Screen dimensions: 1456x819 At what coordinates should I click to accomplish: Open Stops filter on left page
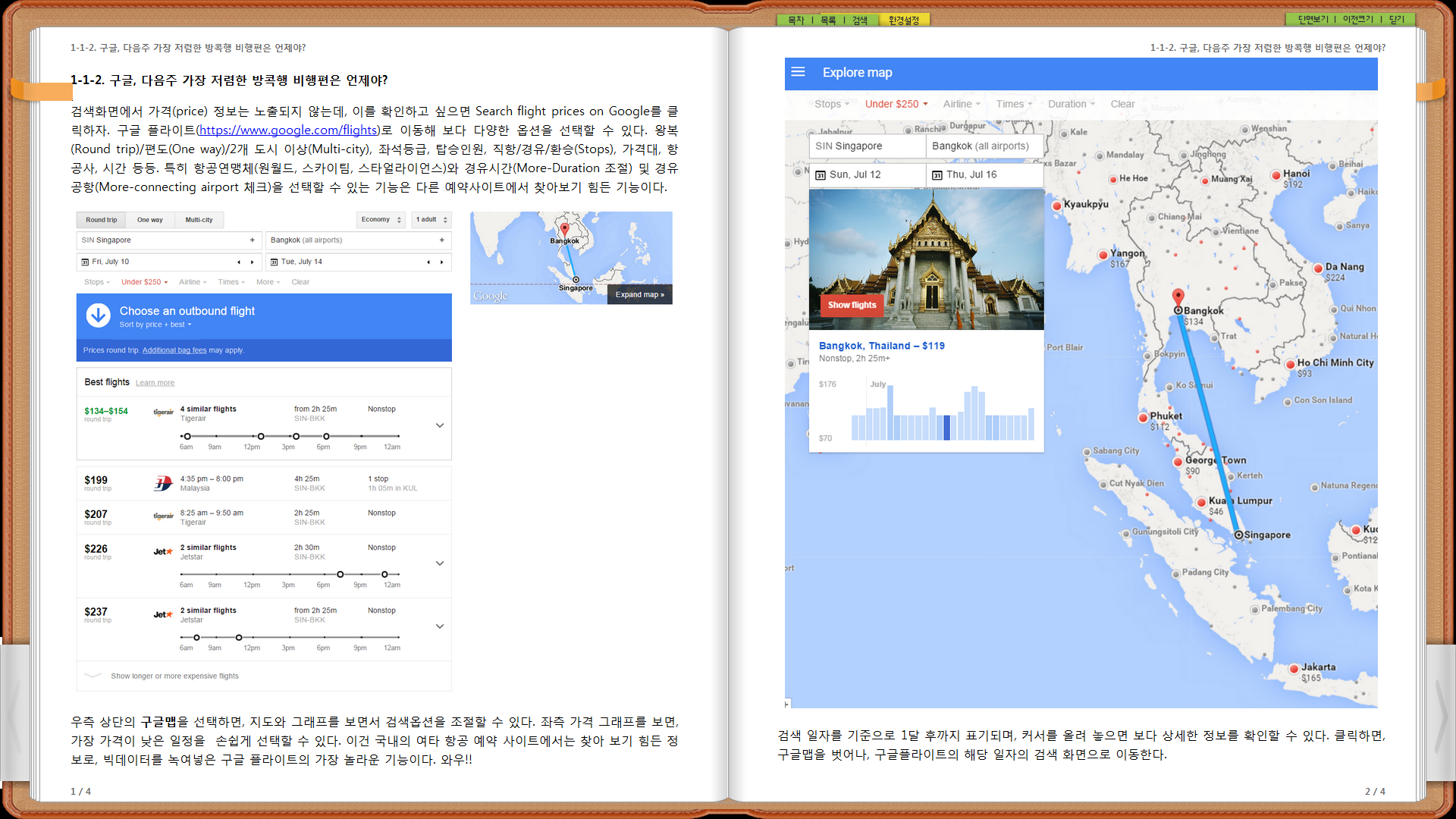click(97, 282)
